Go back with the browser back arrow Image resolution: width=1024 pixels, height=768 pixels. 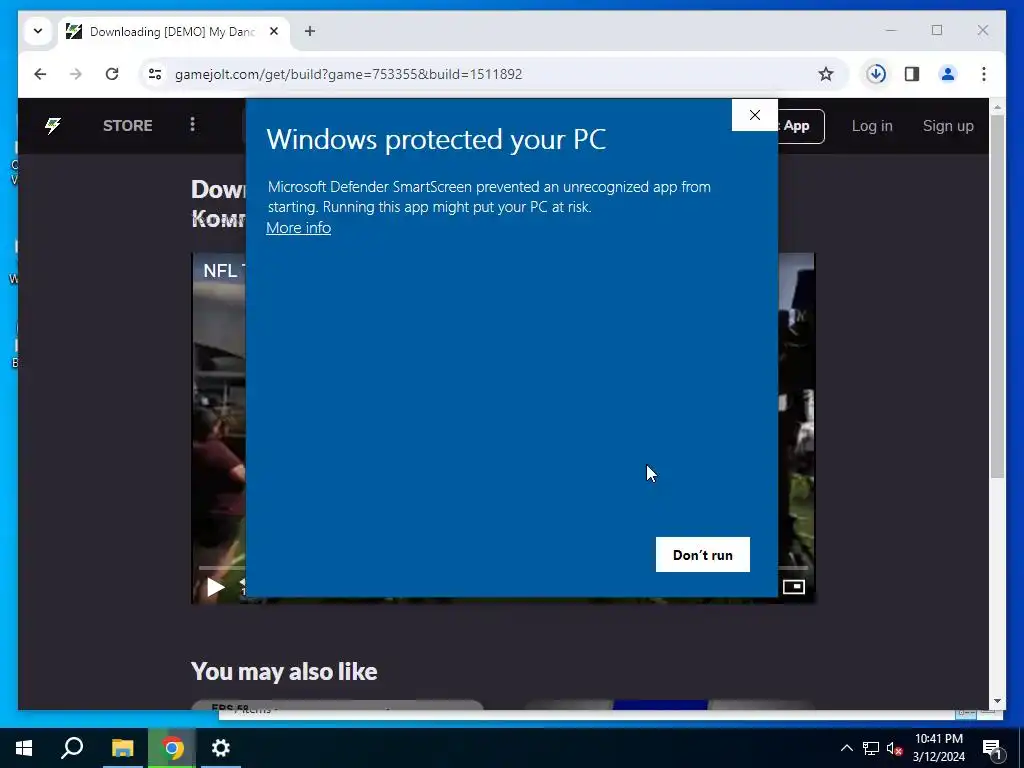40,74
